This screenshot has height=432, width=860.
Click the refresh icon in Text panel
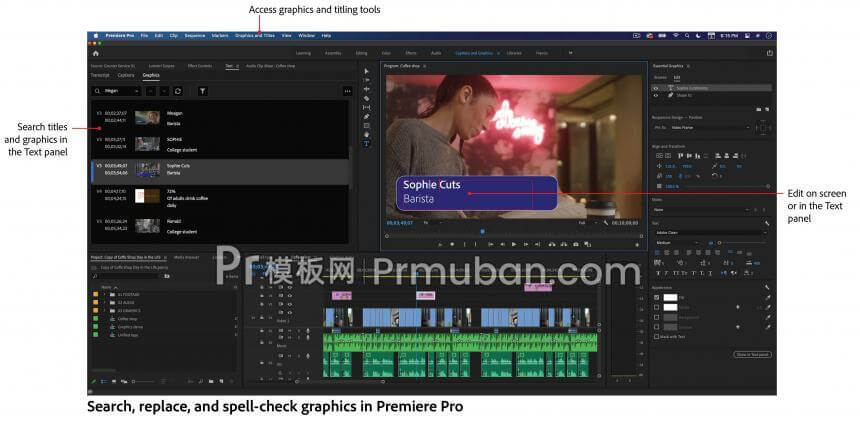tap(178, 91)
